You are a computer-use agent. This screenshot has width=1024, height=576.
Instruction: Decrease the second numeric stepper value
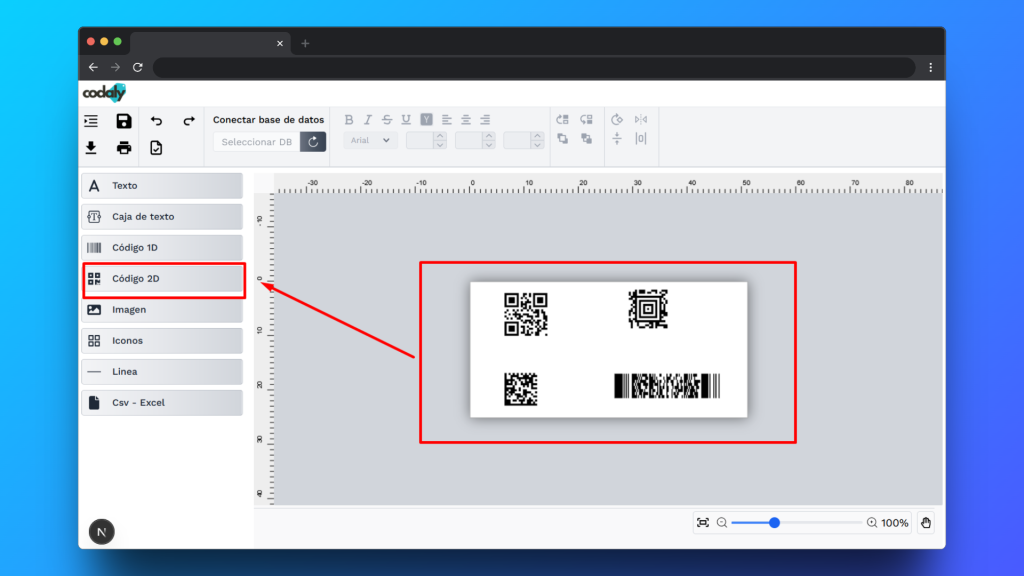pyautogui.click(x=488, y=144)
